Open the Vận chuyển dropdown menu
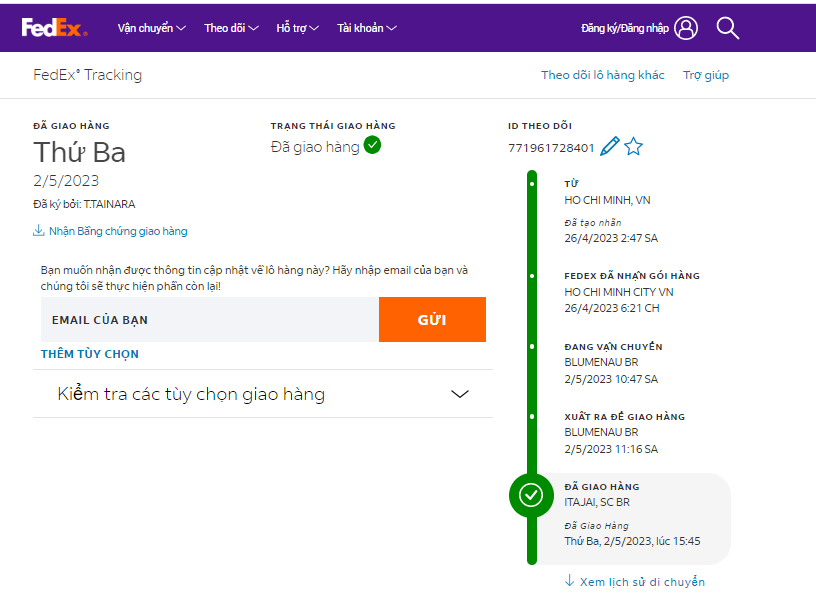The width and height of the screenshot is (816, 608). coord(152,28)
